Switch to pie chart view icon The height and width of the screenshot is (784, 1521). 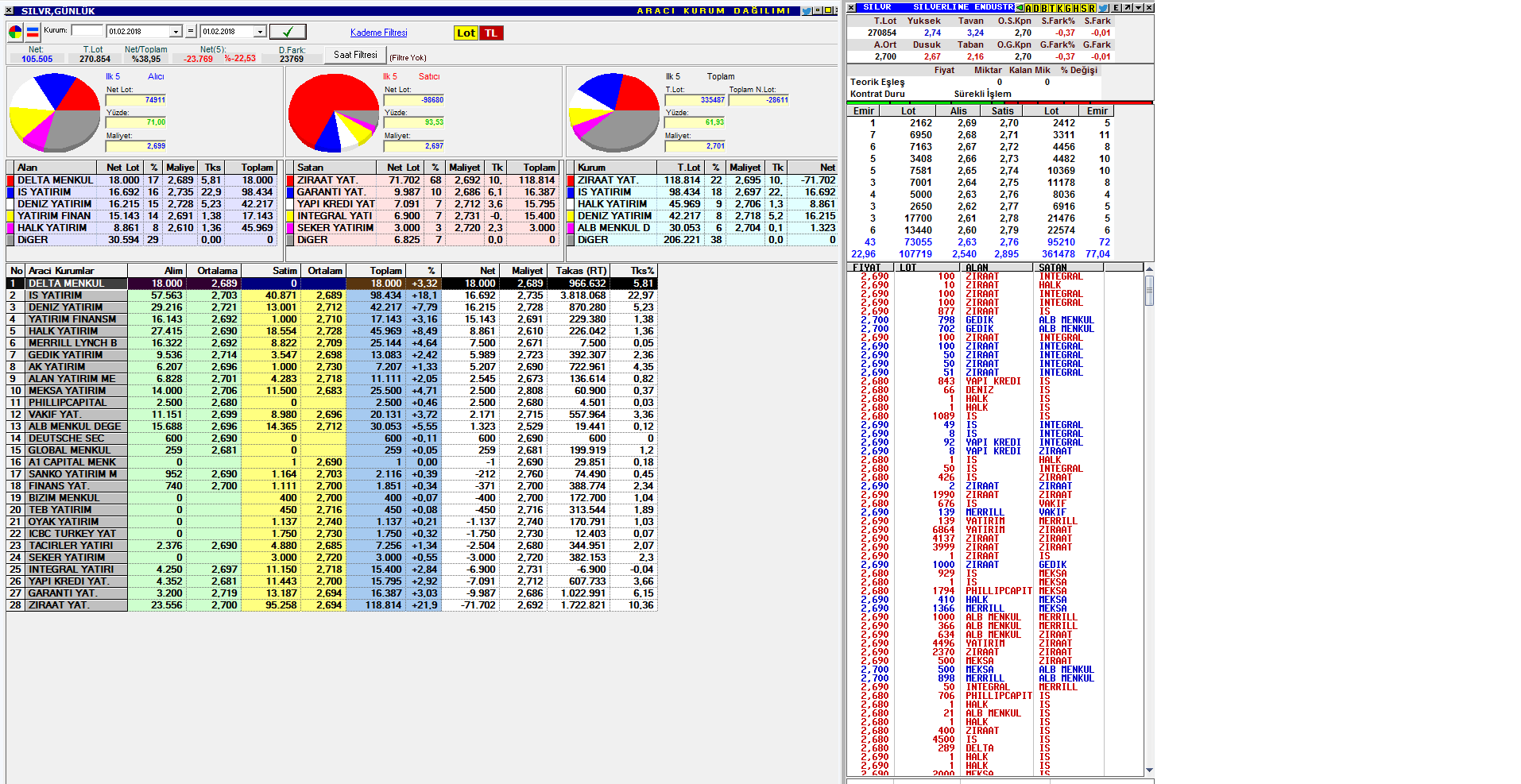point(15,33)
